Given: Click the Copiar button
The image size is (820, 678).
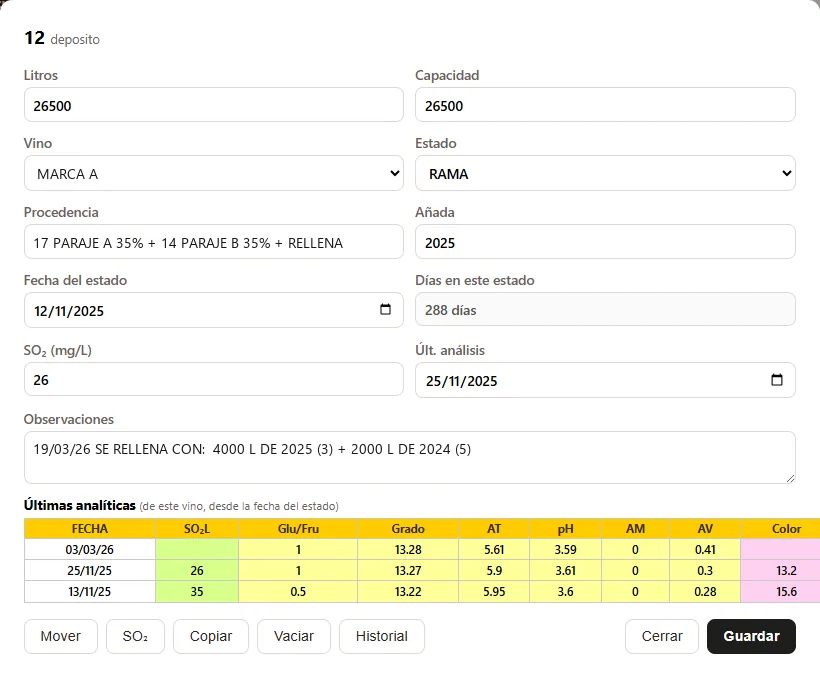Looking at the screenshot, I should (211, 636).
